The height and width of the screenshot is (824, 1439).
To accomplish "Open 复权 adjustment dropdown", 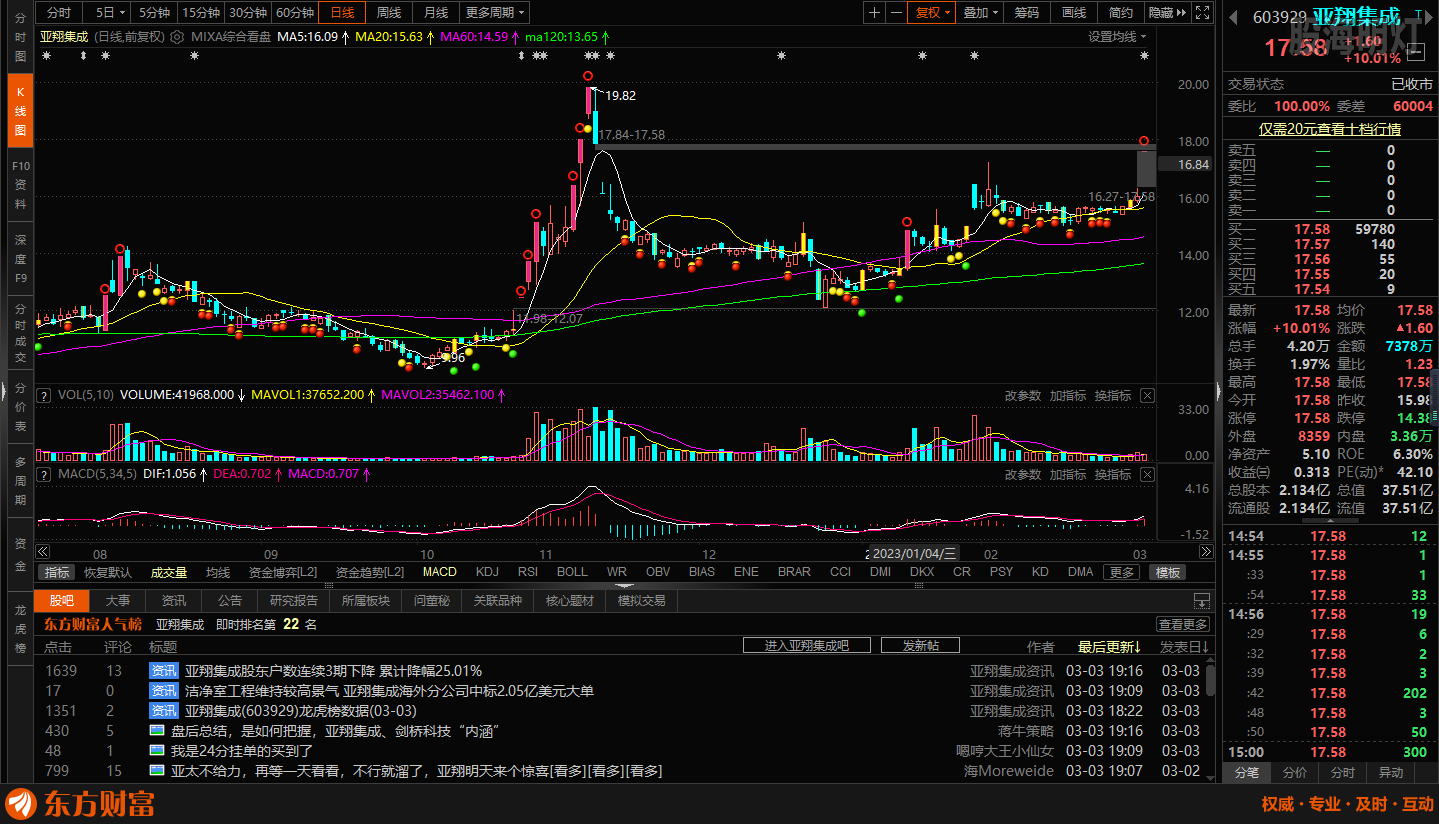I will tap(934, 13).
